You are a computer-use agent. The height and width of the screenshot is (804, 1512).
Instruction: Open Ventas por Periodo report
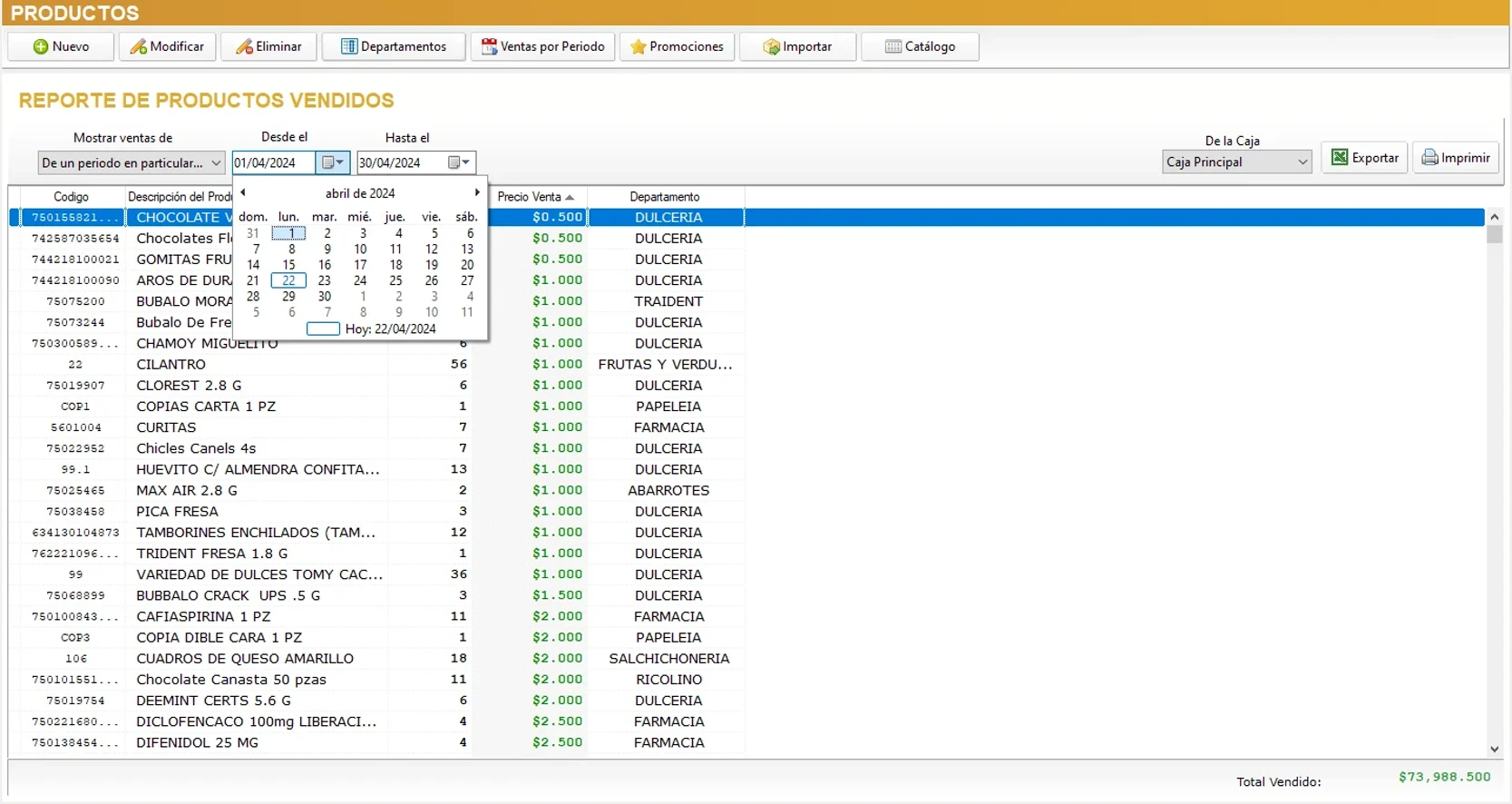pyautogui.click(x=542, y=47)
